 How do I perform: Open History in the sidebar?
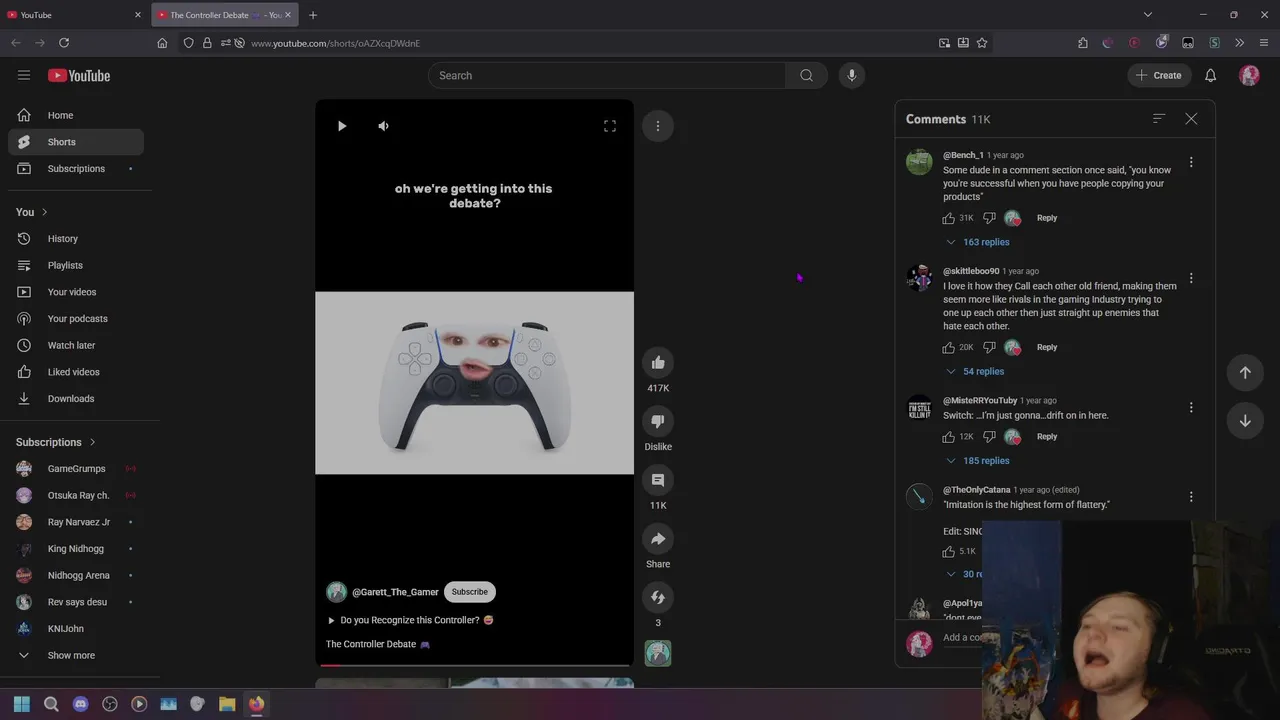(76, 239)
